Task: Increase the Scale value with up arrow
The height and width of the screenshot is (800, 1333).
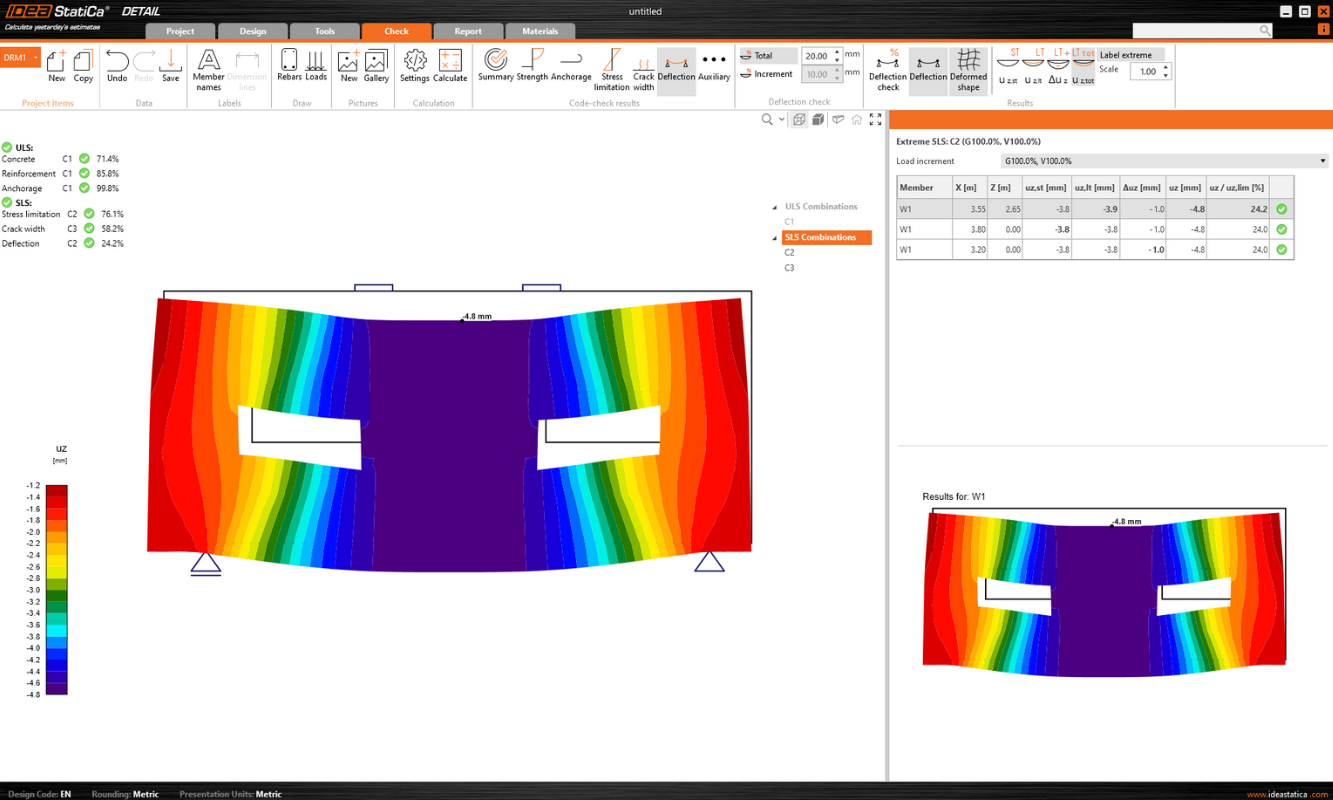Action: [1166, 67]
